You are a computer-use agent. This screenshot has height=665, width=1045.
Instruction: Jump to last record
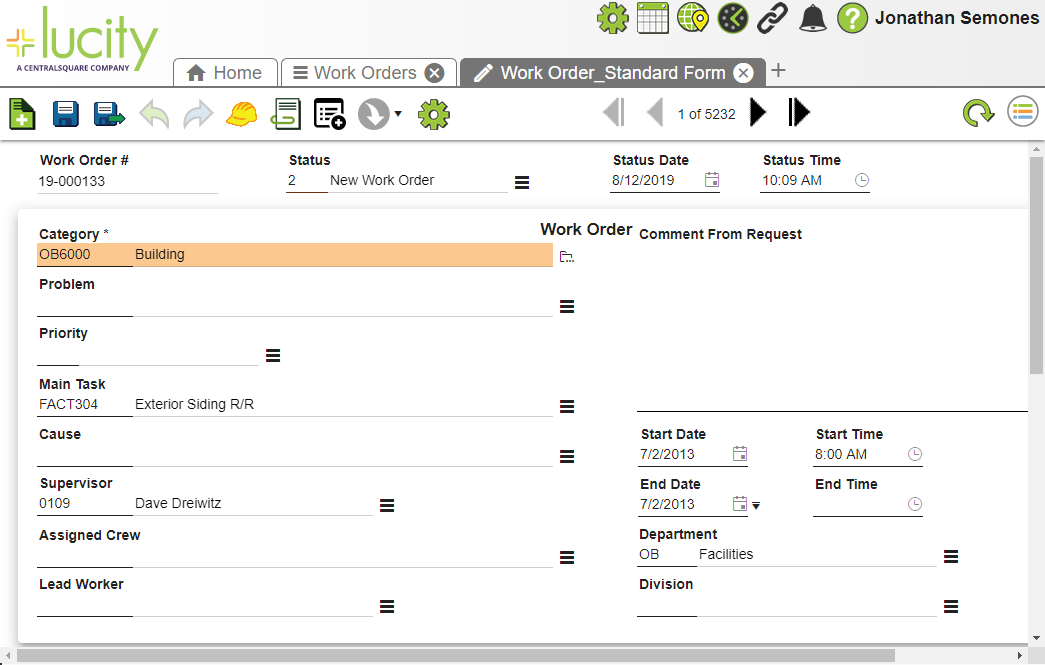coord(798,112)
